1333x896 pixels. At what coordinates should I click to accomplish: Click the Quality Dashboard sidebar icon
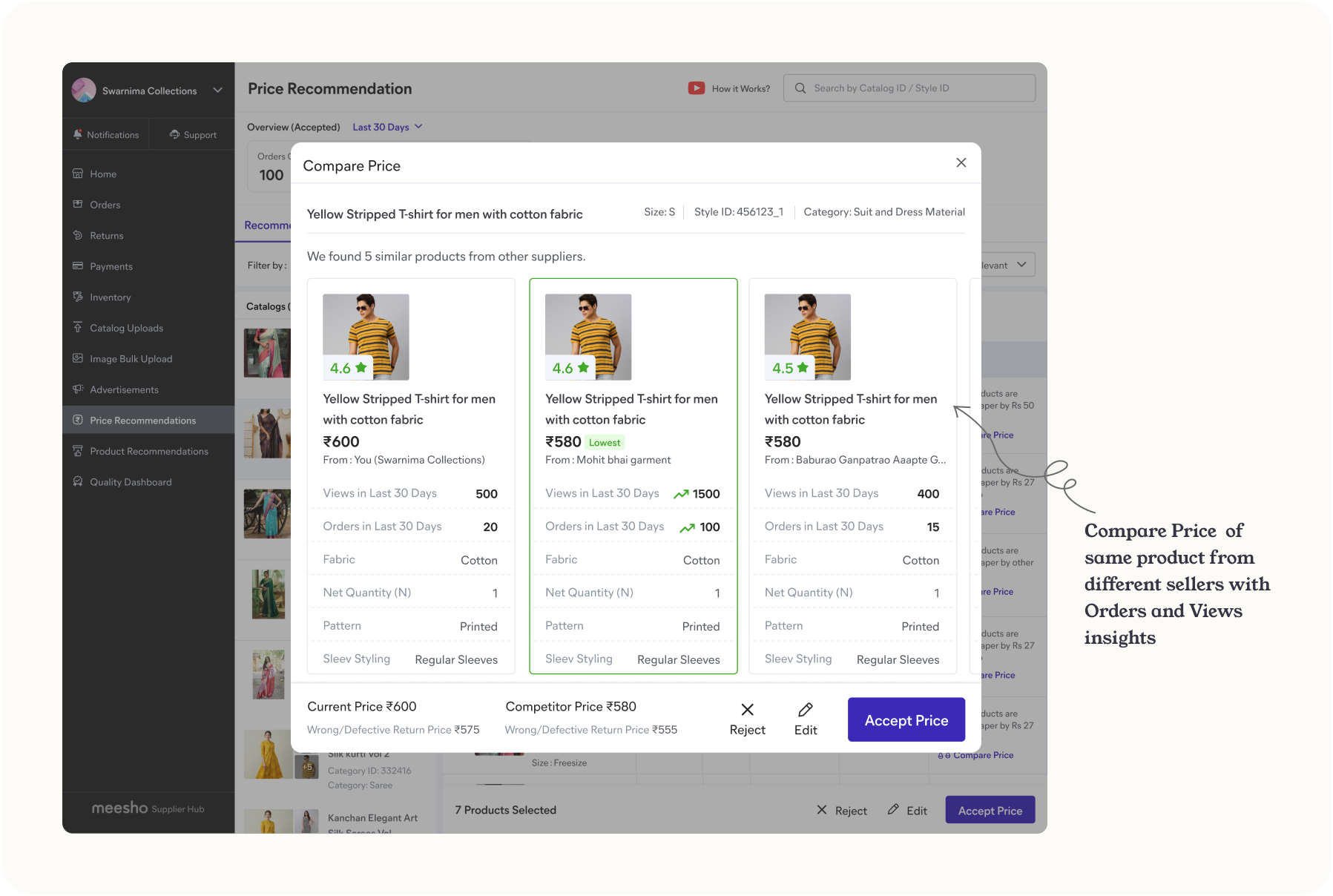click(x=78, y=481)
